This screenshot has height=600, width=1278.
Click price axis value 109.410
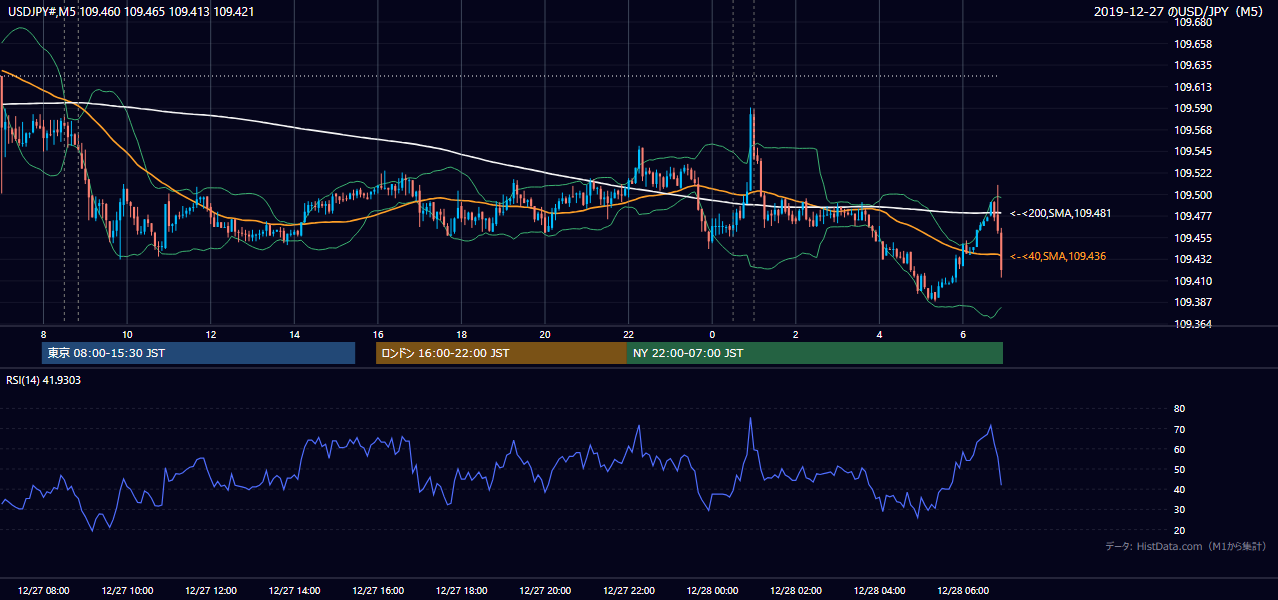(1193, 281)
